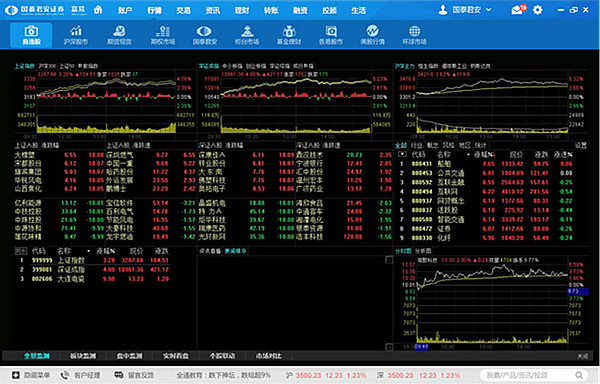Select the 沪深主力 chart tab
The width and height of the screenshot is (600, 384).
point(405,66)
